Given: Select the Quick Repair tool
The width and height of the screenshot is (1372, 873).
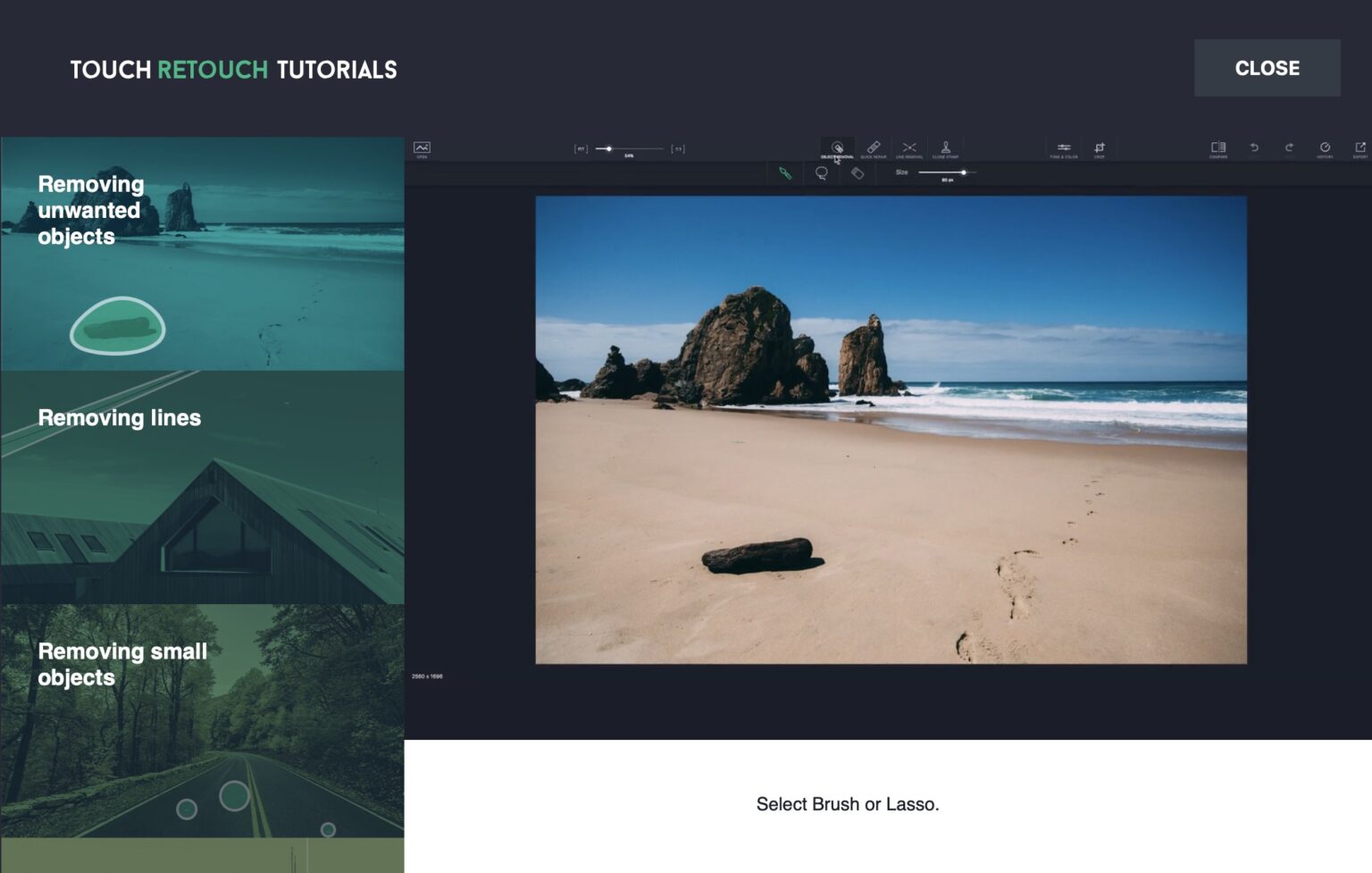Looking at the screenshot, I should pyautogui.click(x=874, y=148).
